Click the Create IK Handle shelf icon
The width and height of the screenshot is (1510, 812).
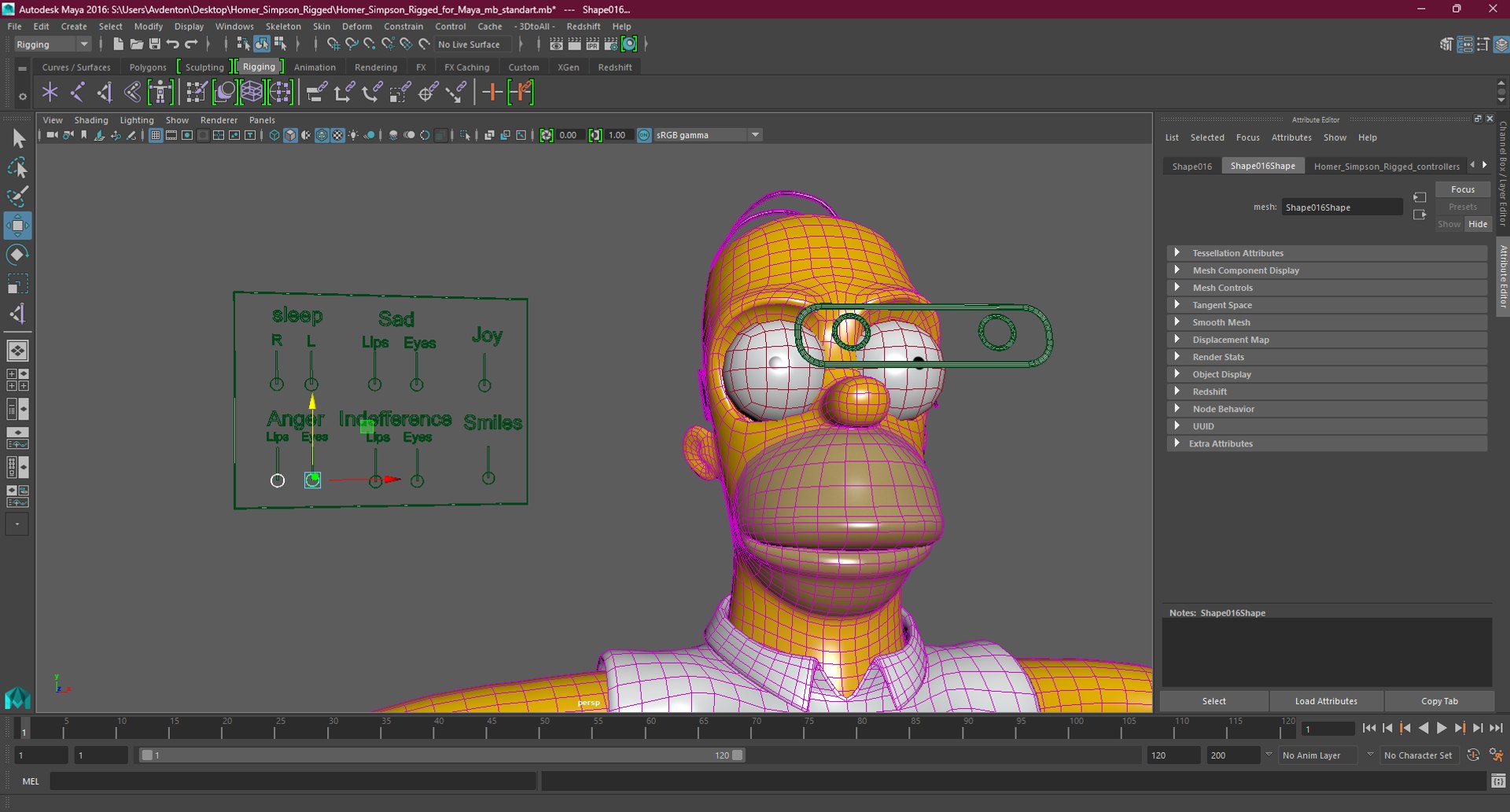[x=105, y=93]
